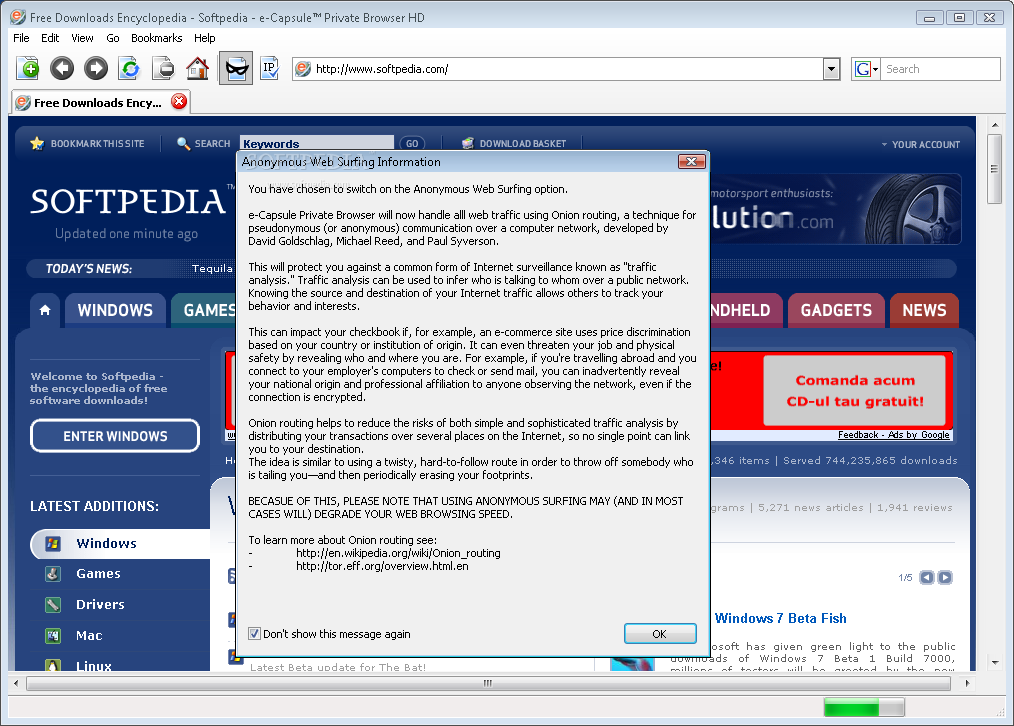Focus the Search input field
Viewport: 1014px width, 726px height.
click(x=940, y=69)
